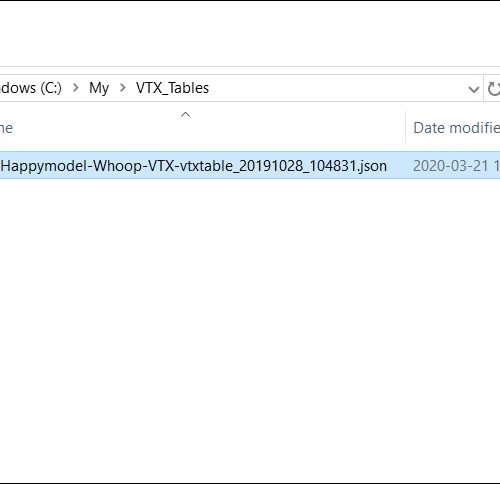The width and height of the screenshot is (500, 484).
Task: Click the divider left of Date modified header
Action: tap(406, 127)
